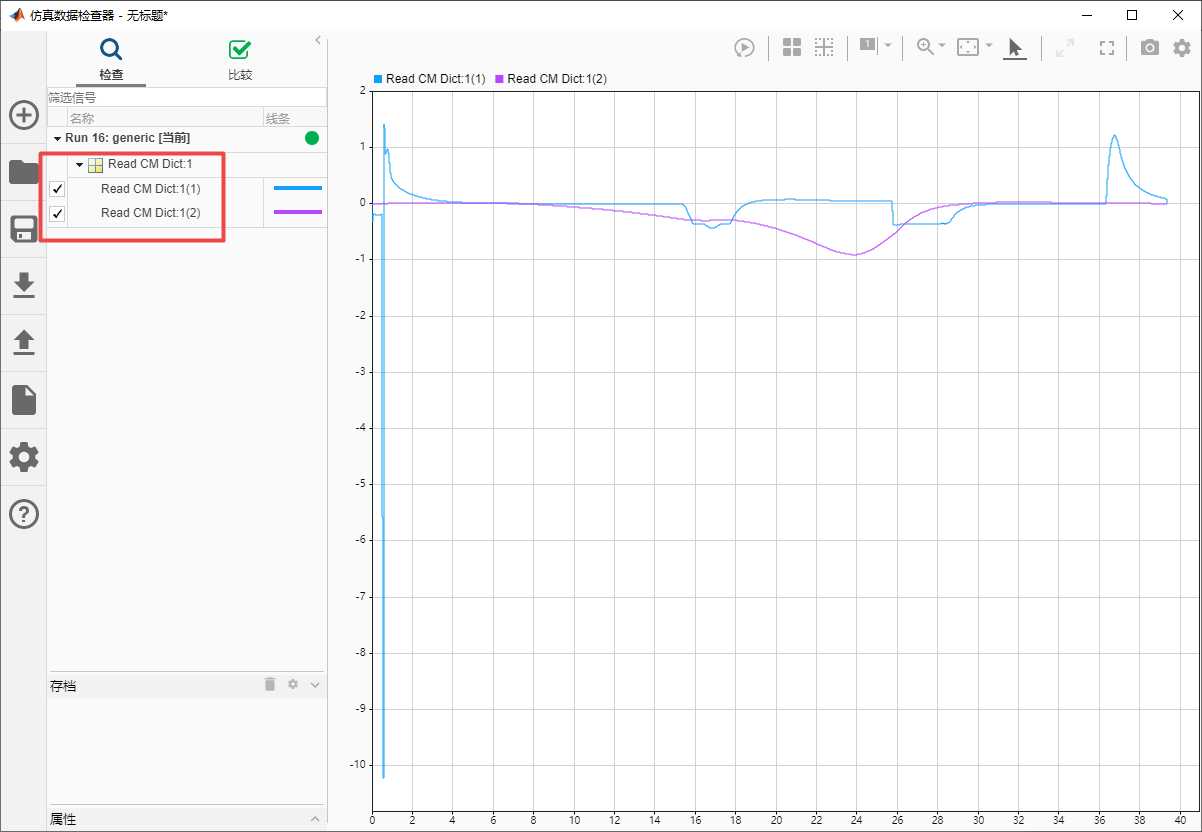Screen dimensions: 1202x832
Task: Click the full screen brackets icon
Action: 1106,47
